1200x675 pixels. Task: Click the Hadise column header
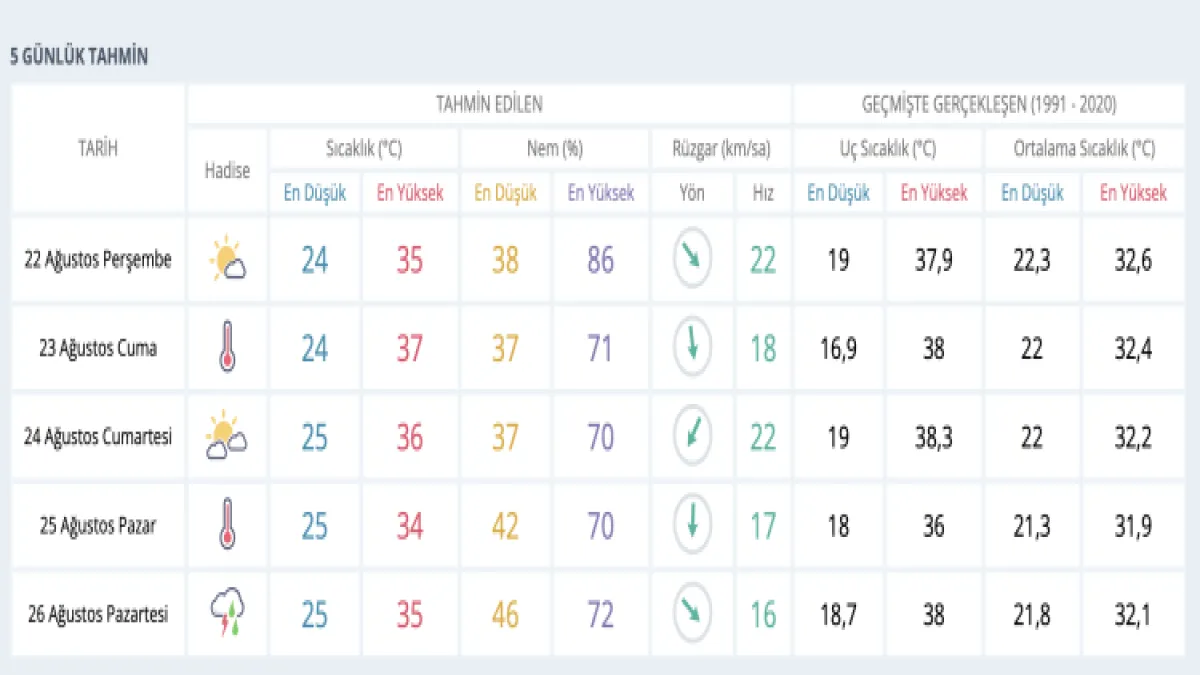pos(227,170)
